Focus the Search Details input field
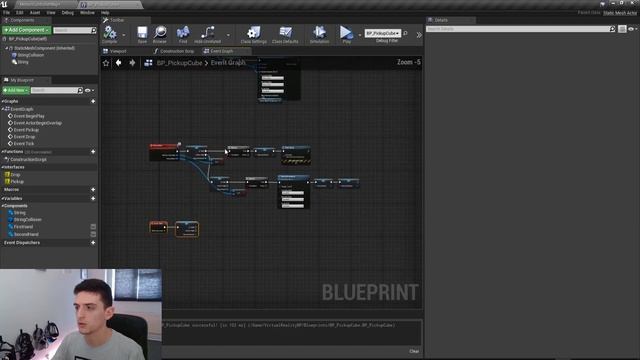Image resolution: width=640 pixels, height=360 pixels. click(x=518, y=29)
